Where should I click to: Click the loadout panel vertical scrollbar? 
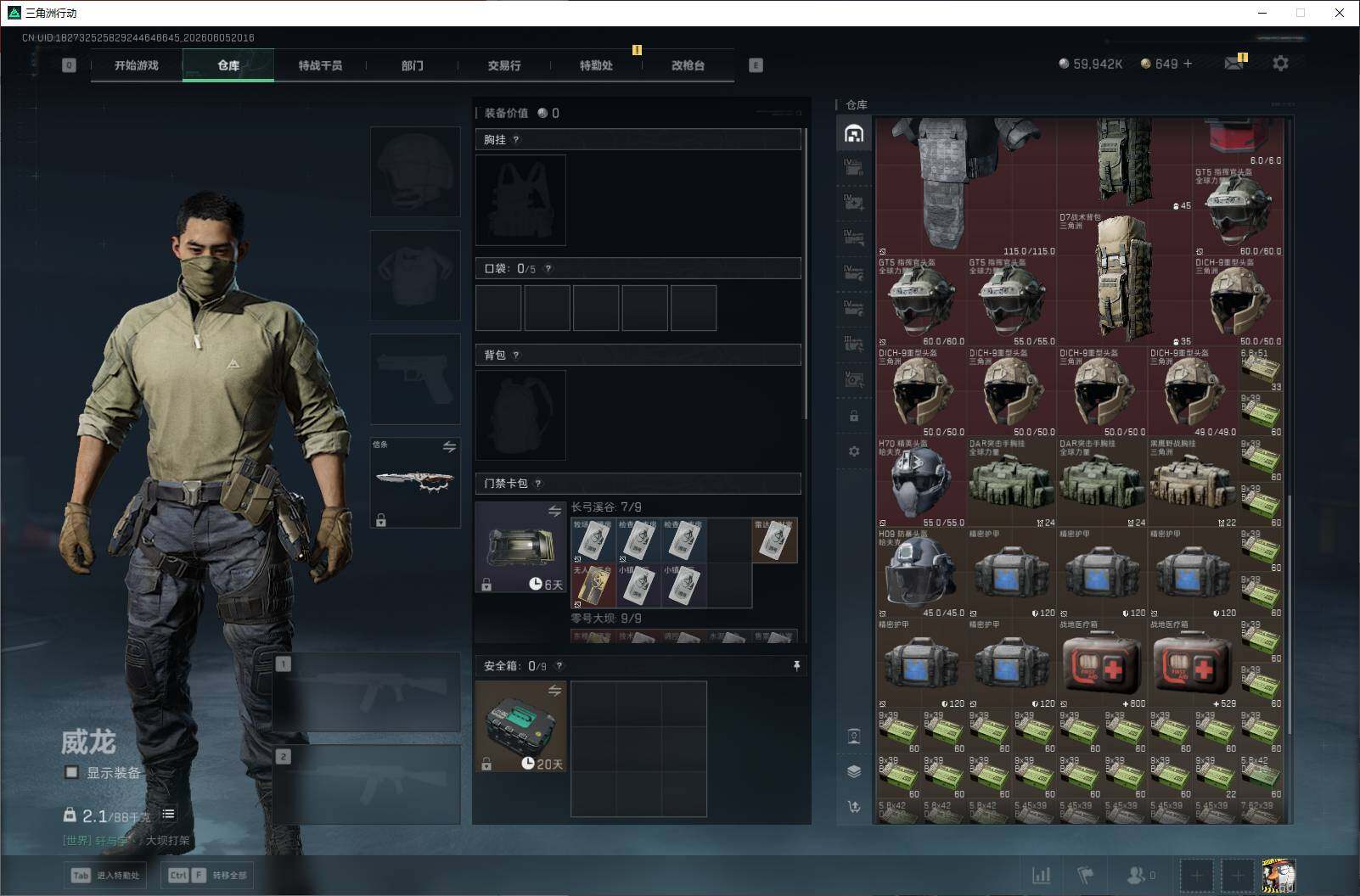coord(805,273)
